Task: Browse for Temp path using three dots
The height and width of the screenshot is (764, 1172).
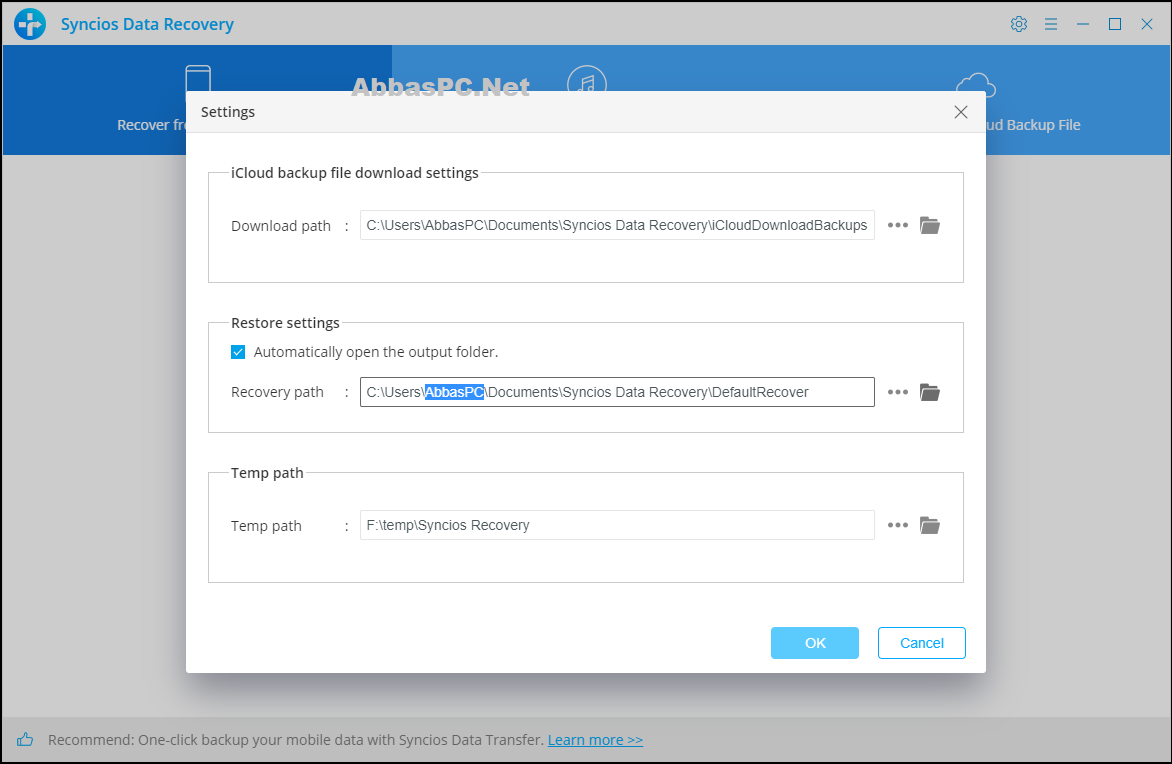Action: tap(898, 525)
